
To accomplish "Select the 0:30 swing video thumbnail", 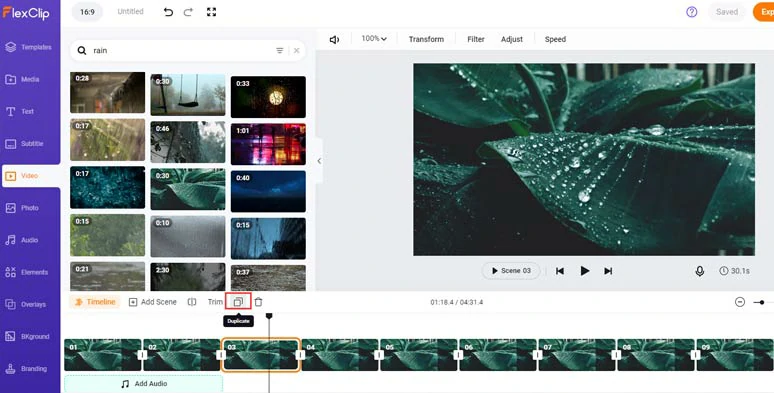I will [188, 95].
